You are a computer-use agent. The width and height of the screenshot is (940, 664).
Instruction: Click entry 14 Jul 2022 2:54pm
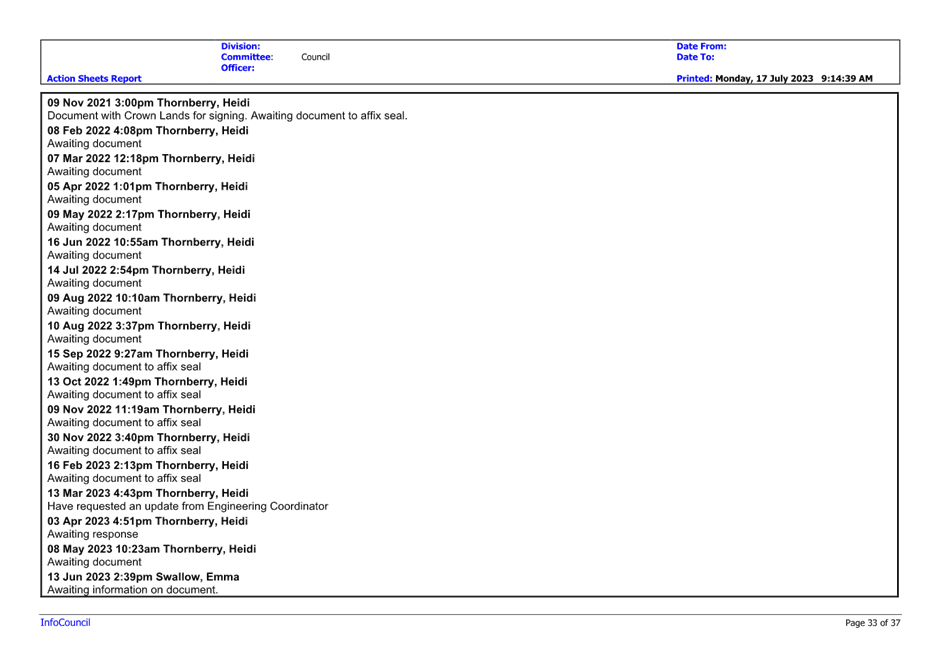click(x=146, y=270)
